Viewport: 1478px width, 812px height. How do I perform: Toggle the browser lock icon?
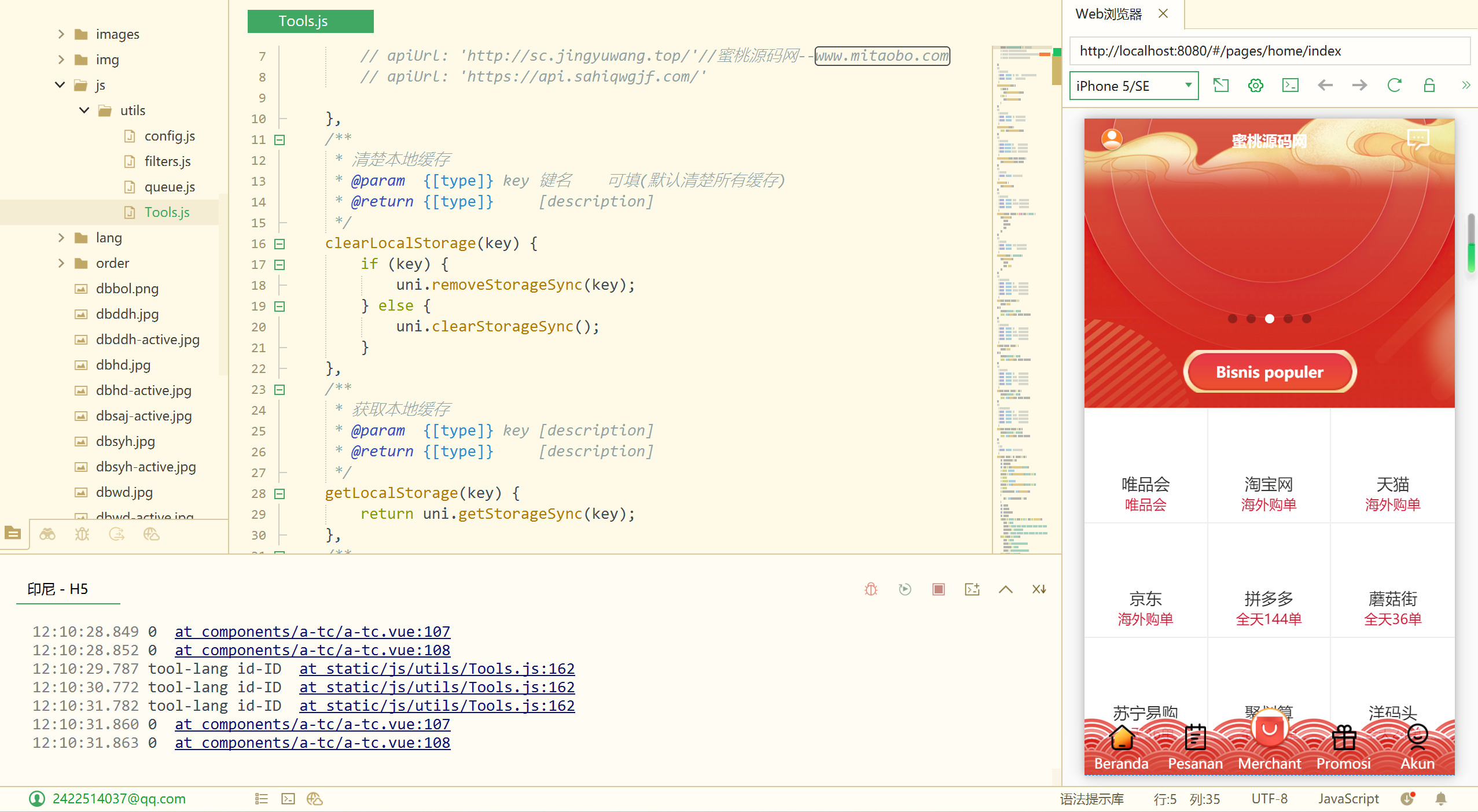click(x=1429, y=86)
